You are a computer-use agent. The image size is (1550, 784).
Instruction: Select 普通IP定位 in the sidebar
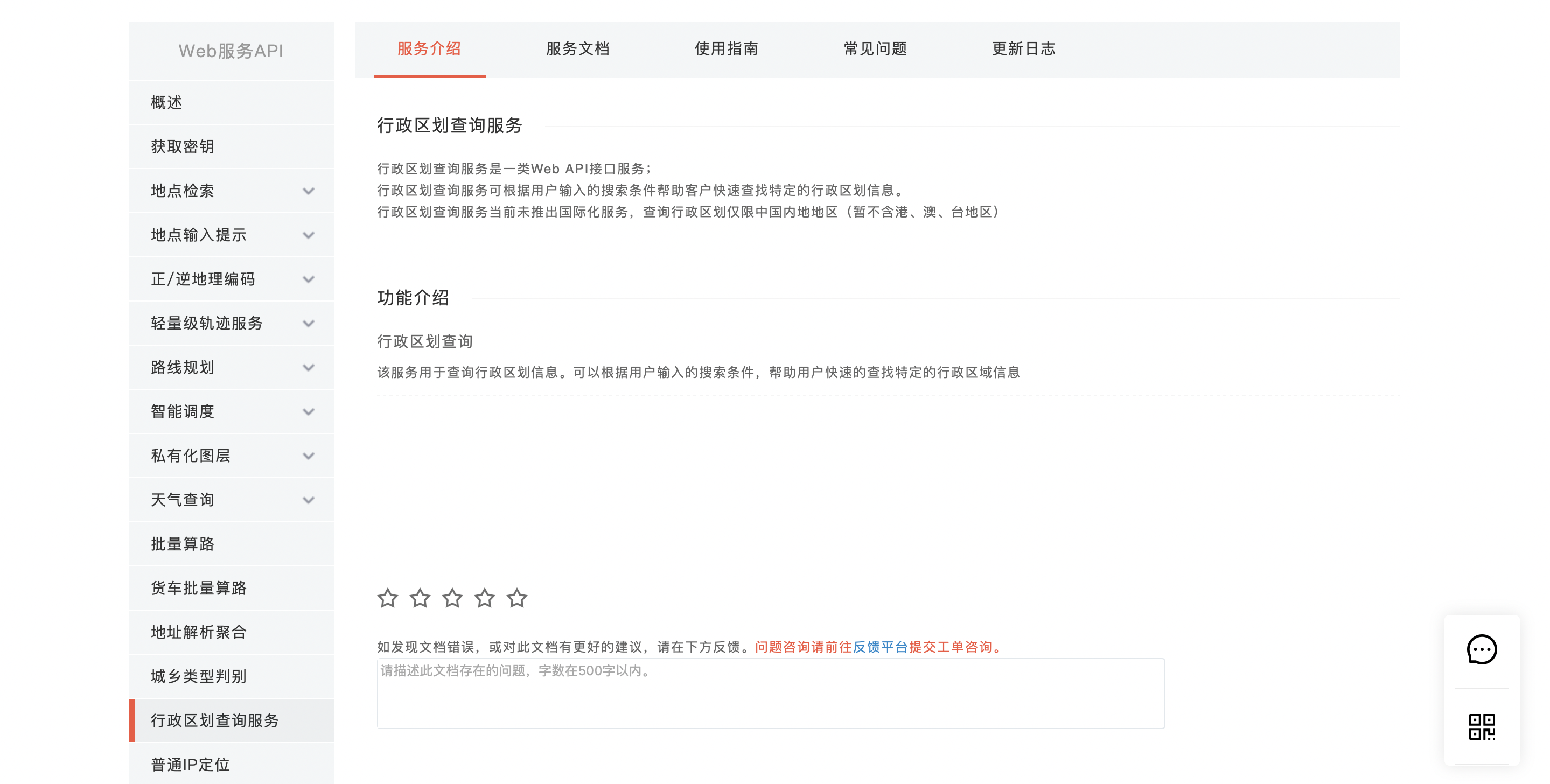(190, 764)
